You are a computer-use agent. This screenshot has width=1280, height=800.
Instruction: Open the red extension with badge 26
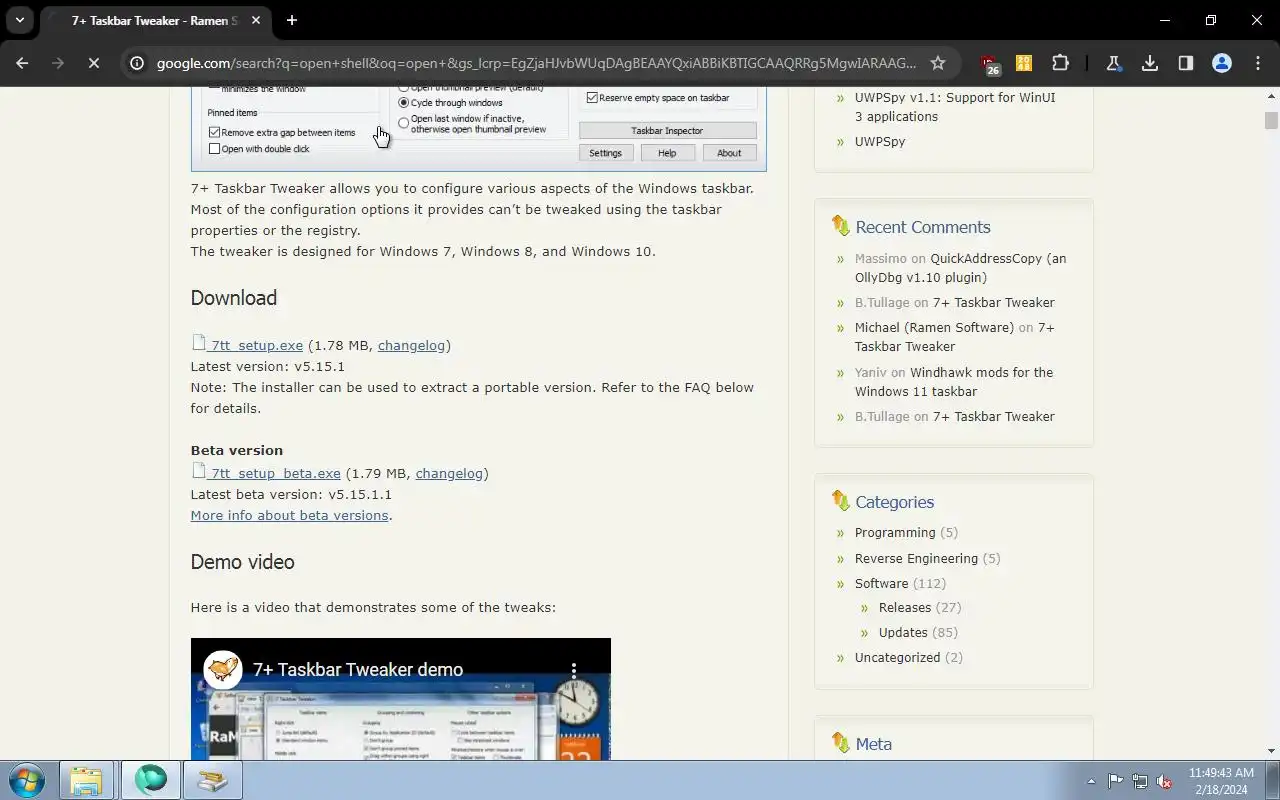(x=990, y=64)
